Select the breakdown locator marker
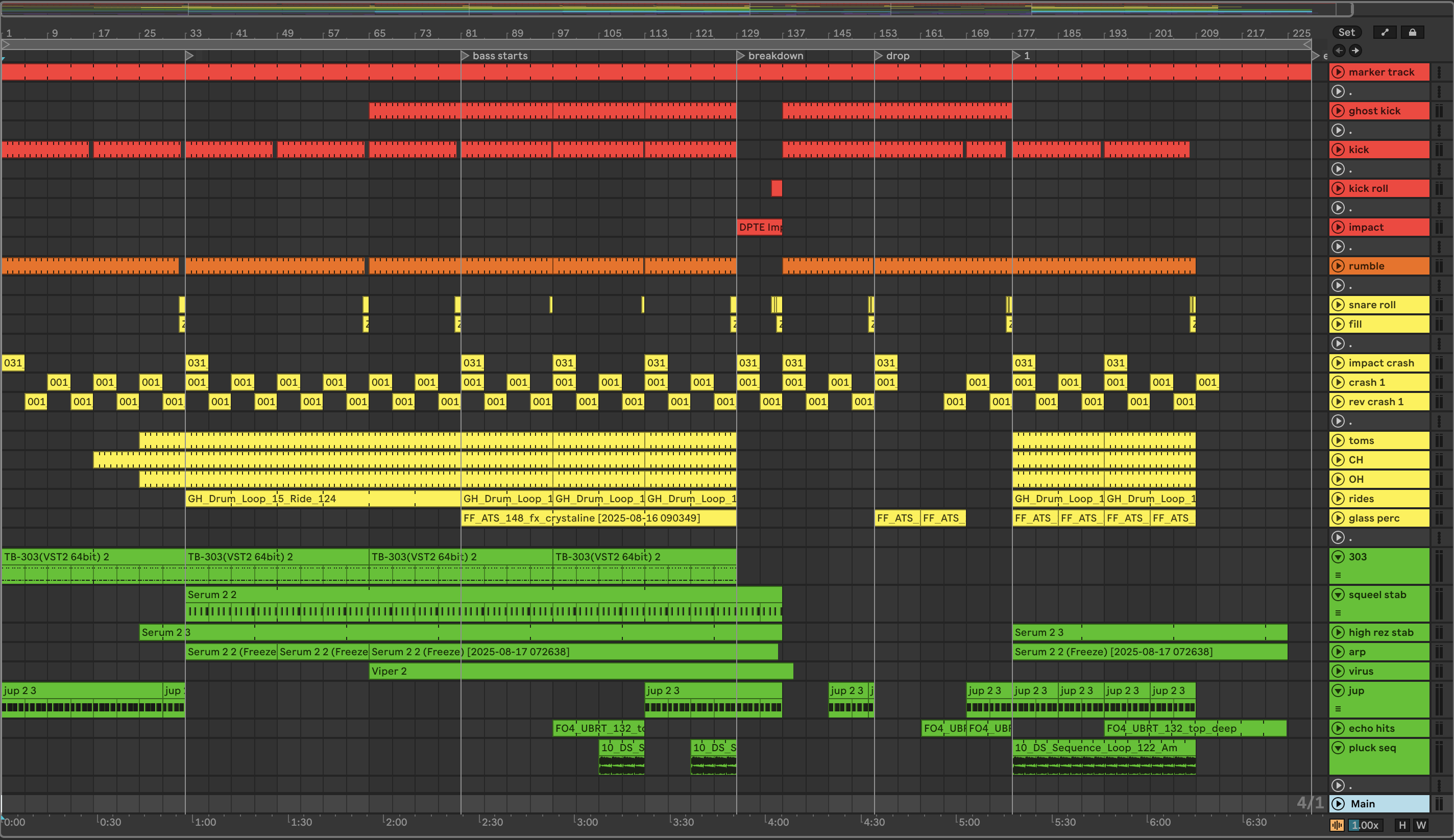The image size is (1454, 840). [741, 56]
